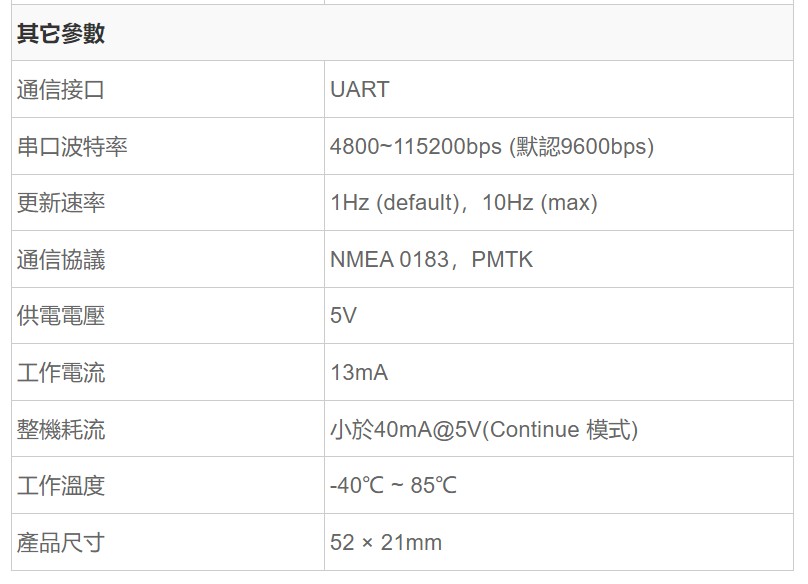Click the -40℃ ~ 85℃ temperature value
Screen dimensions: 808x584
[x=393, y=485]
